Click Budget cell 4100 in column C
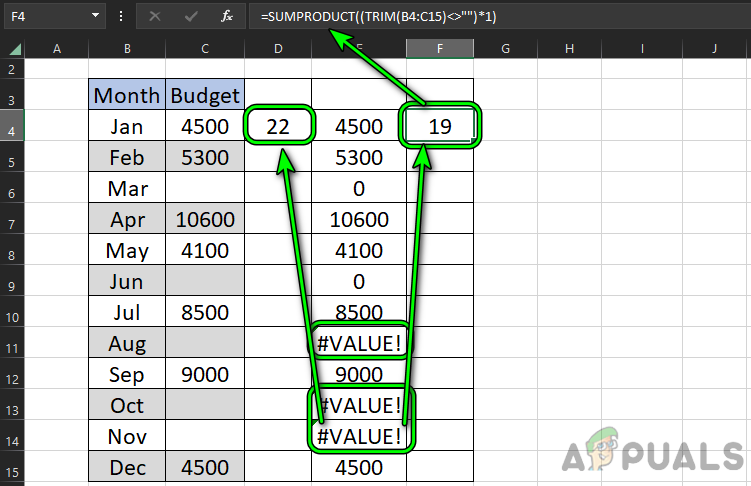The image size is (751, 486). pos(205,250)
